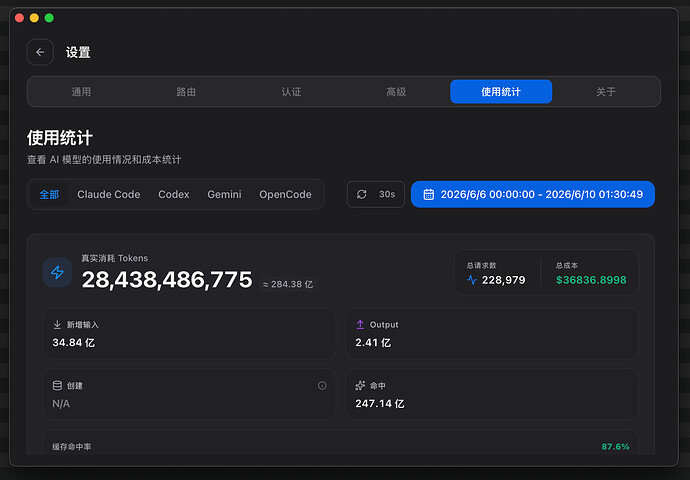The image size is (690, 480).
Task: Click the 总成本 label
Action: point(567,265)
